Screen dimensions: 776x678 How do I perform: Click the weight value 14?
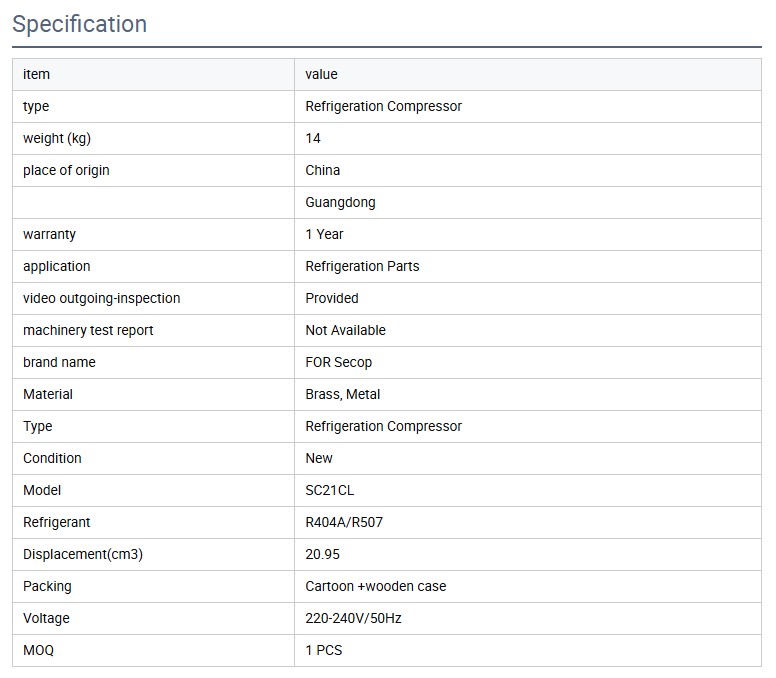(313, 138)
